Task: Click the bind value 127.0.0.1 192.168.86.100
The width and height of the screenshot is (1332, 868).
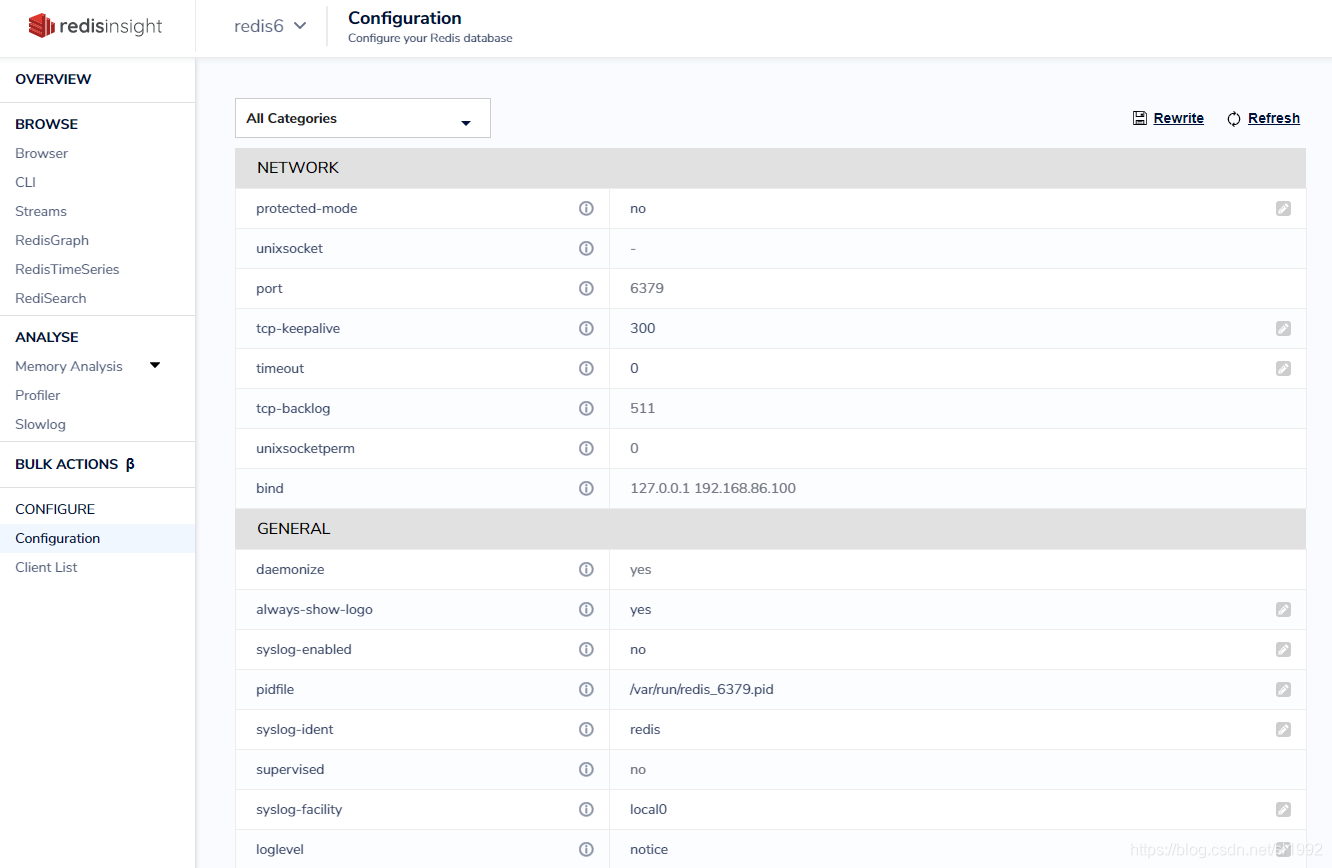Action: click(x=713, y=488)
